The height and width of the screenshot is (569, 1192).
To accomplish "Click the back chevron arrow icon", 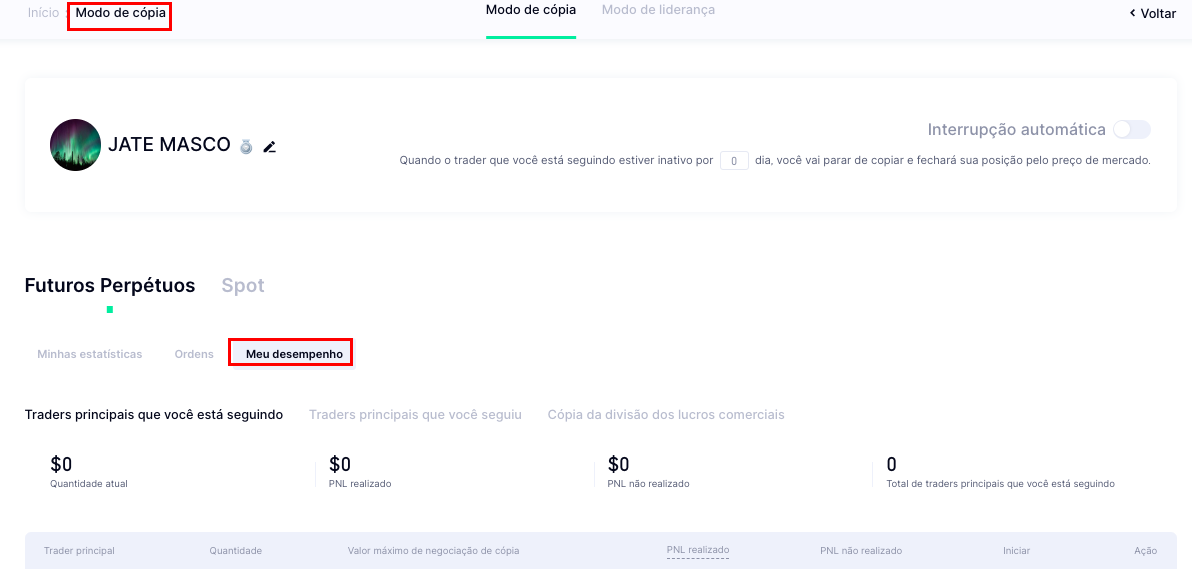I will tap(1132, 14).
